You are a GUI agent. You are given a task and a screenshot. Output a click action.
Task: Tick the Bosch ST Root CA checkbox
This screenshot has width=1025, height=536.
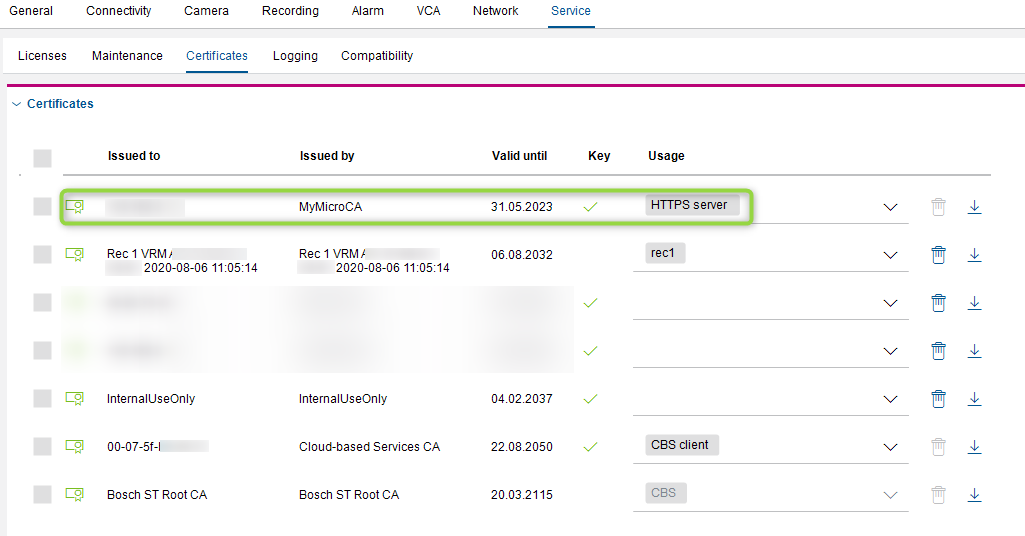[42, 495]
